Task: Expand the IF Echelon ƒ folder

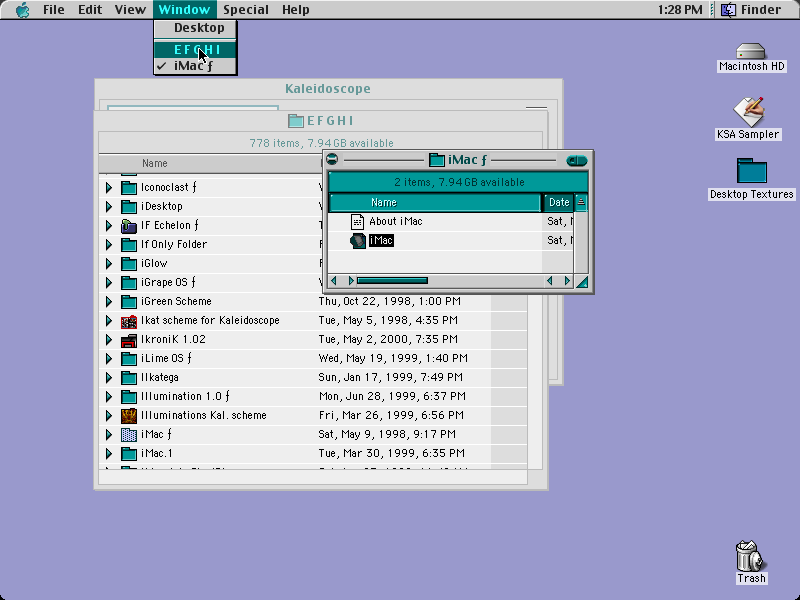Action: [109, 226]
